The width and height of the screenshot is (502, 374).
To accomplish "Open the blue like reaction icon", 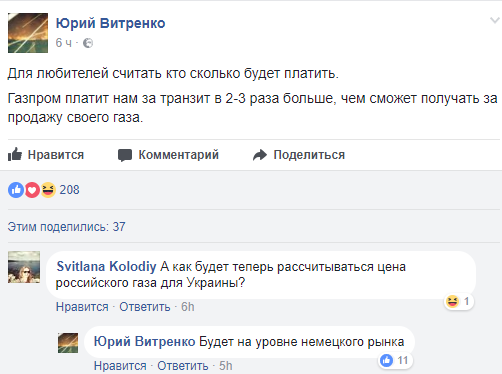I will coord(16,190).
